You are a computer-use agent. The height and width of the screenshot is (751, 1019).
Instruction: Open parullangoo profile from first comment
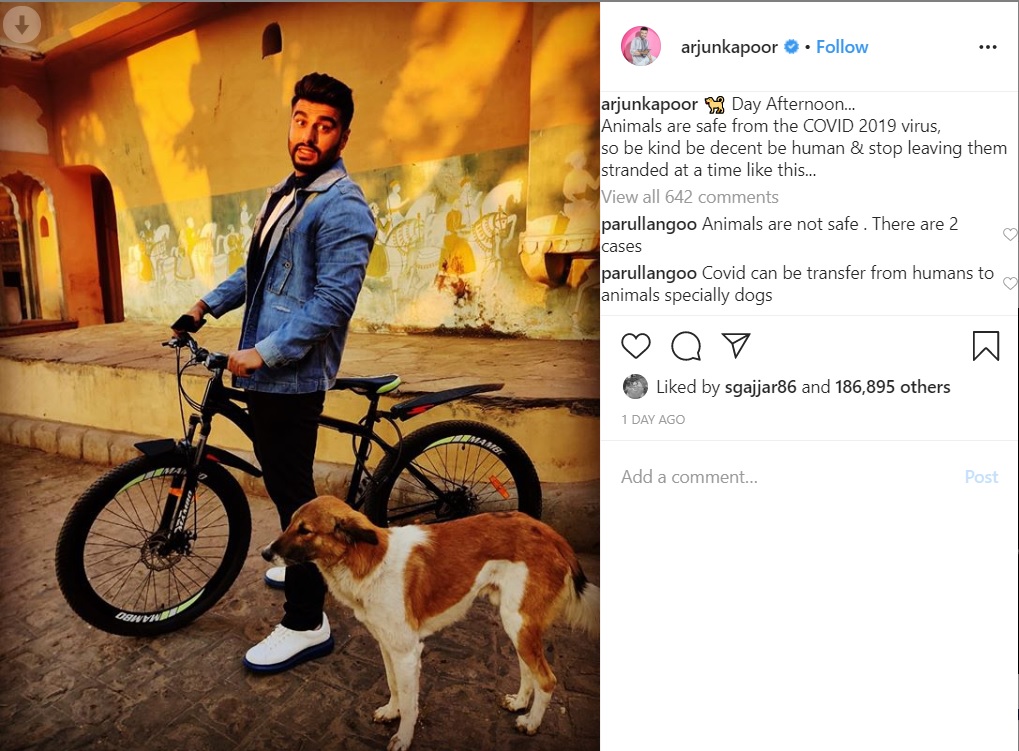click(649, 224)
